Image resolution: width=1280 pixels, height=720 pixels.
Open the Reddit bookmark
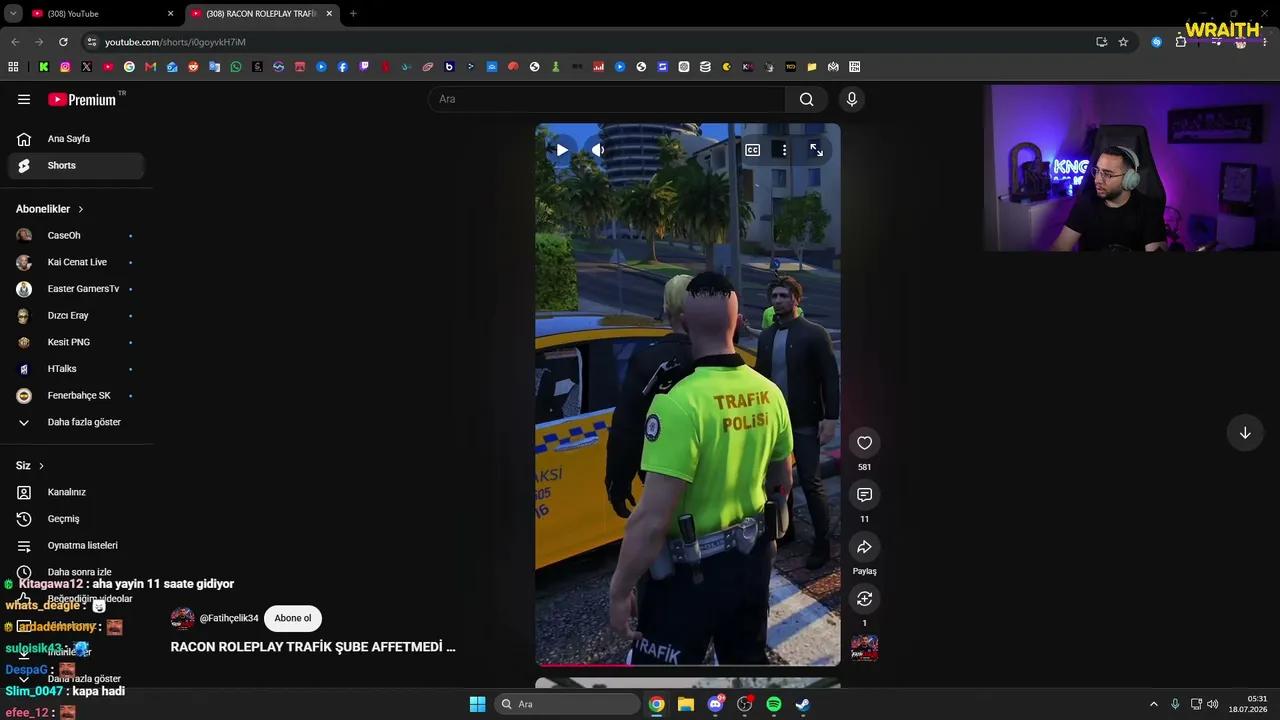[193, 67]
